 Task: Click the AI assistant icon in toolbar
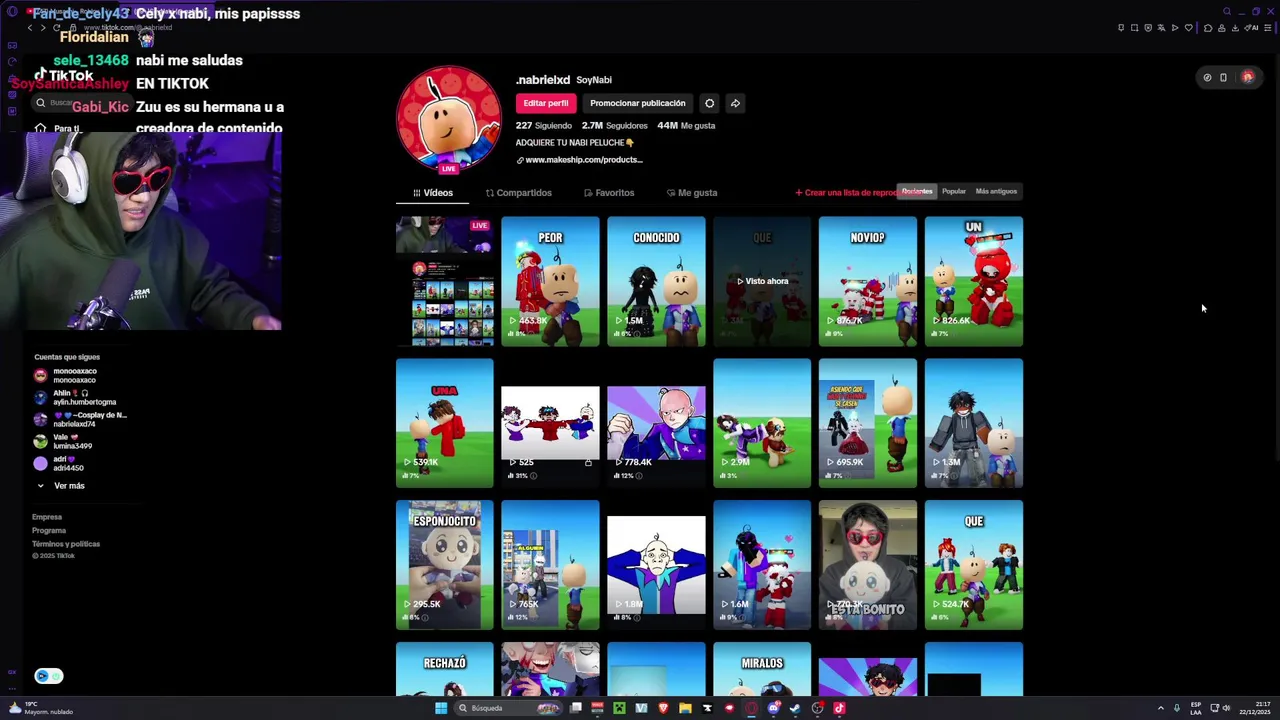(1251, 27)
